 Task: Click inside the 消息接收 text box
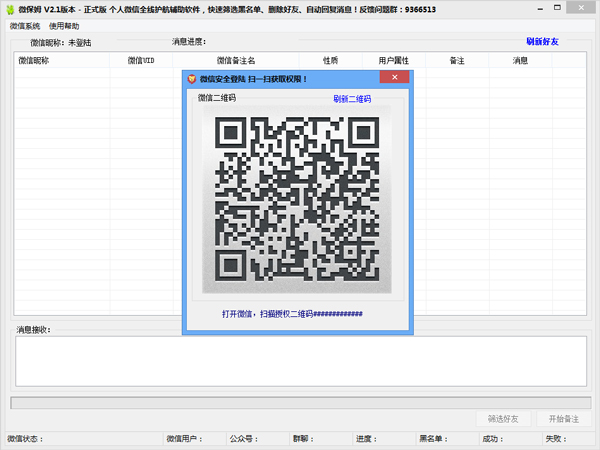point(300,360)
